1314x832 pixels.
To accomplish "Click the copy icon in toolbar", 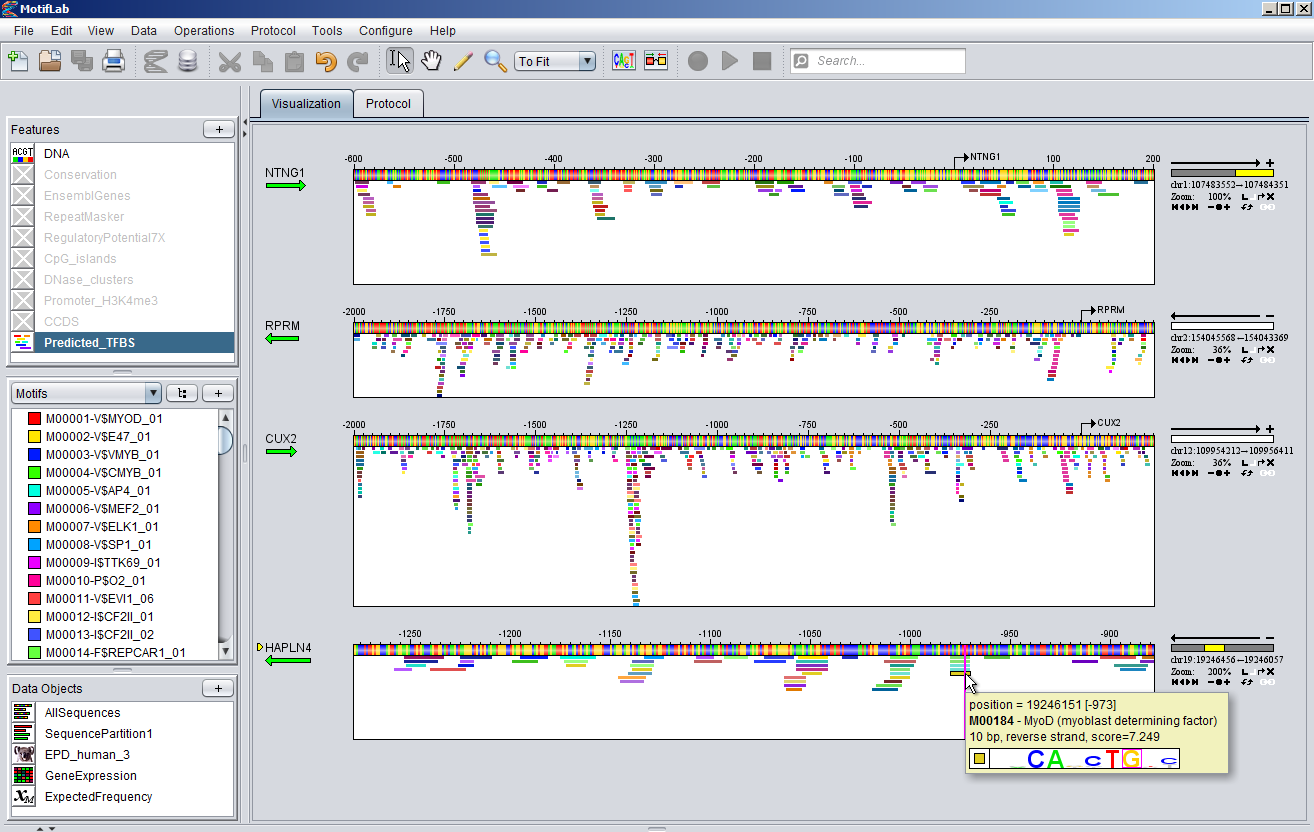I will coord(262,61).
